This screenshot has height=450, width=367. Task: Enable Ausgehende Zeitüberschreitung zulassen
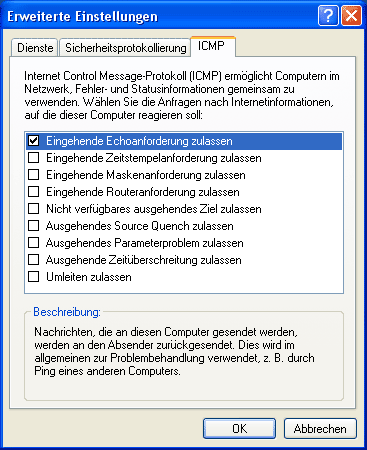click(34, 260)
